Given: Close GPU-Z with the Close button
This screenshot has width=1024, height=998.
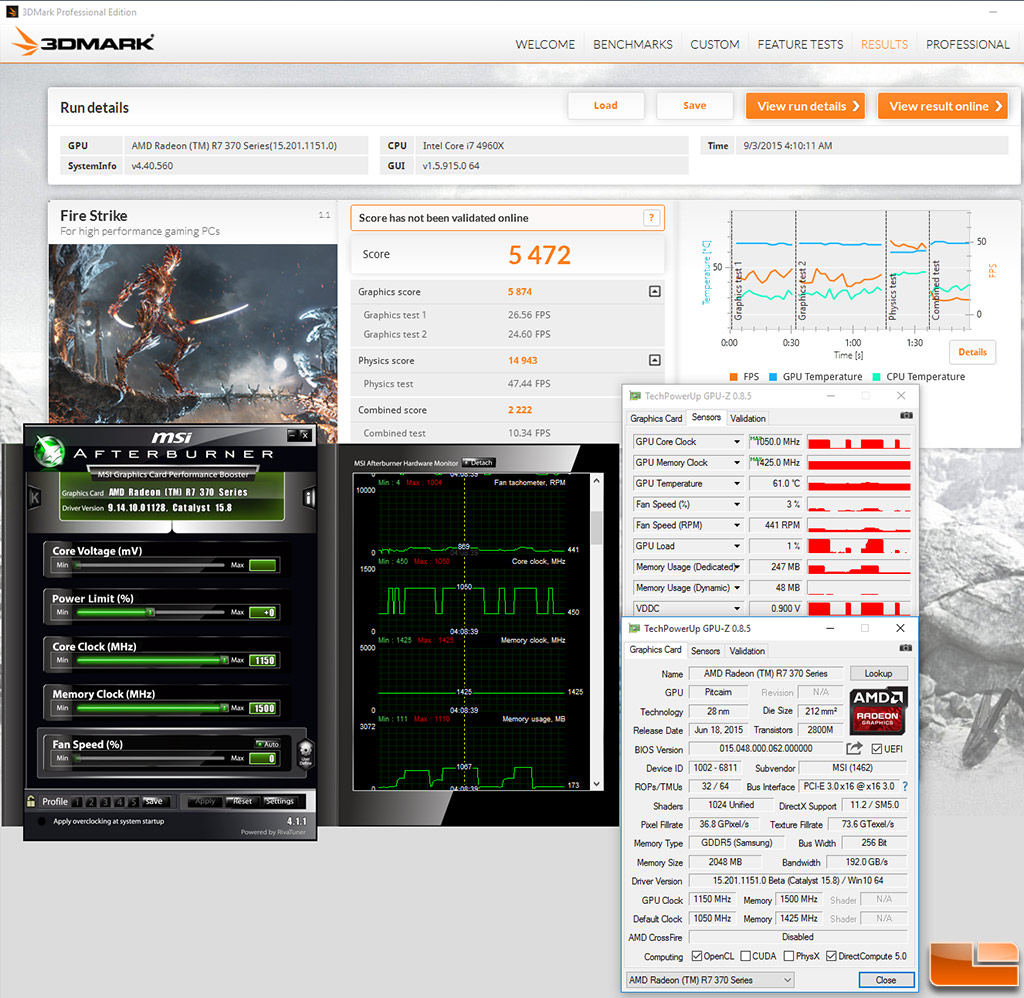Looking at the screenshot, I should 886,980.
